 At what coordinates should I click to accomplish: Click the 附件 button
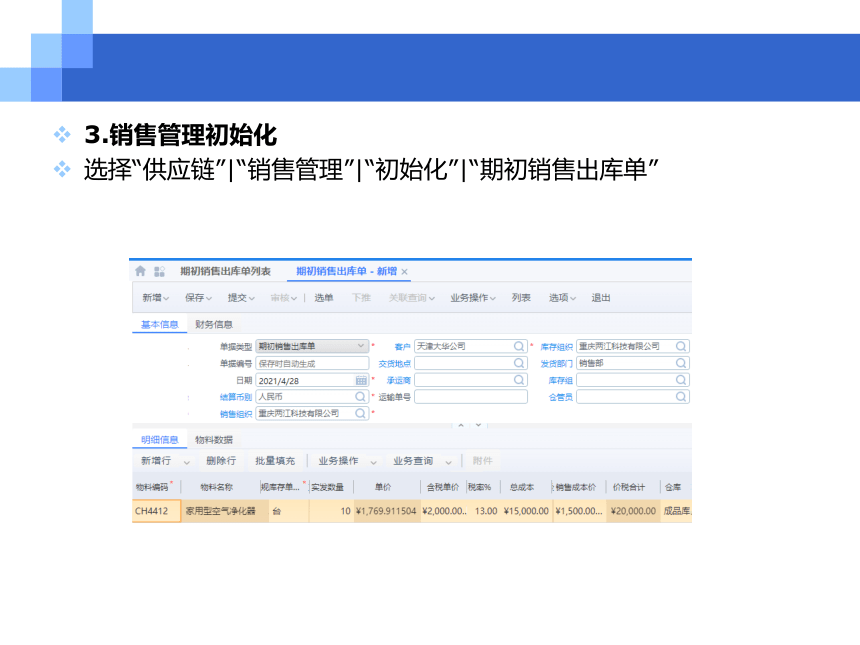pyautogui.click(x=483, y=461)
